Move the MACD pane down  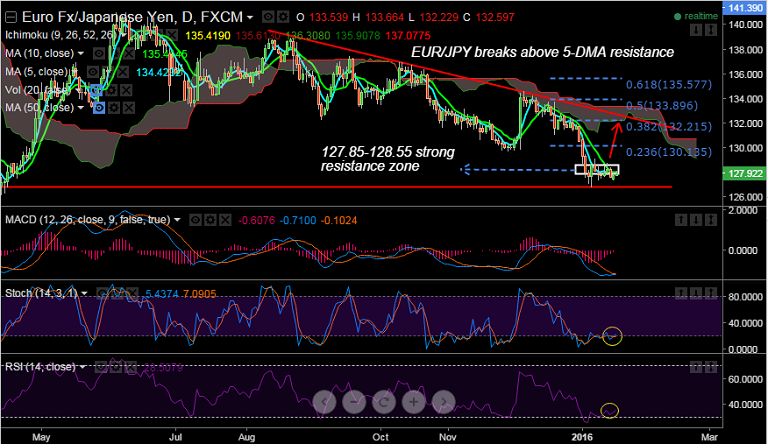696,220
